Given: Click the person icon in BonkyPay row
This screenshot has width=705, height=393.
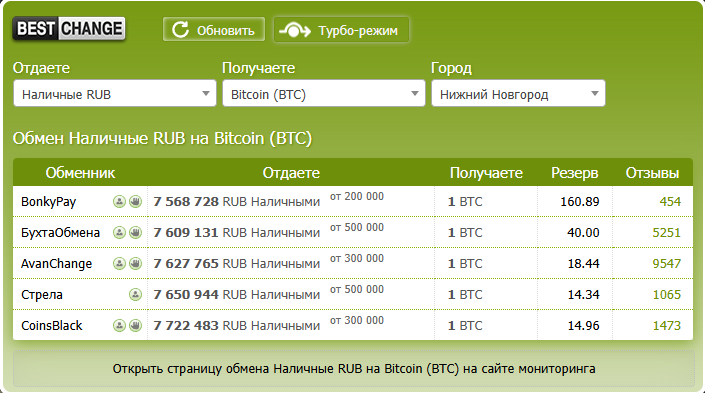Looking at the screenshot, I should tap(119, 201).
